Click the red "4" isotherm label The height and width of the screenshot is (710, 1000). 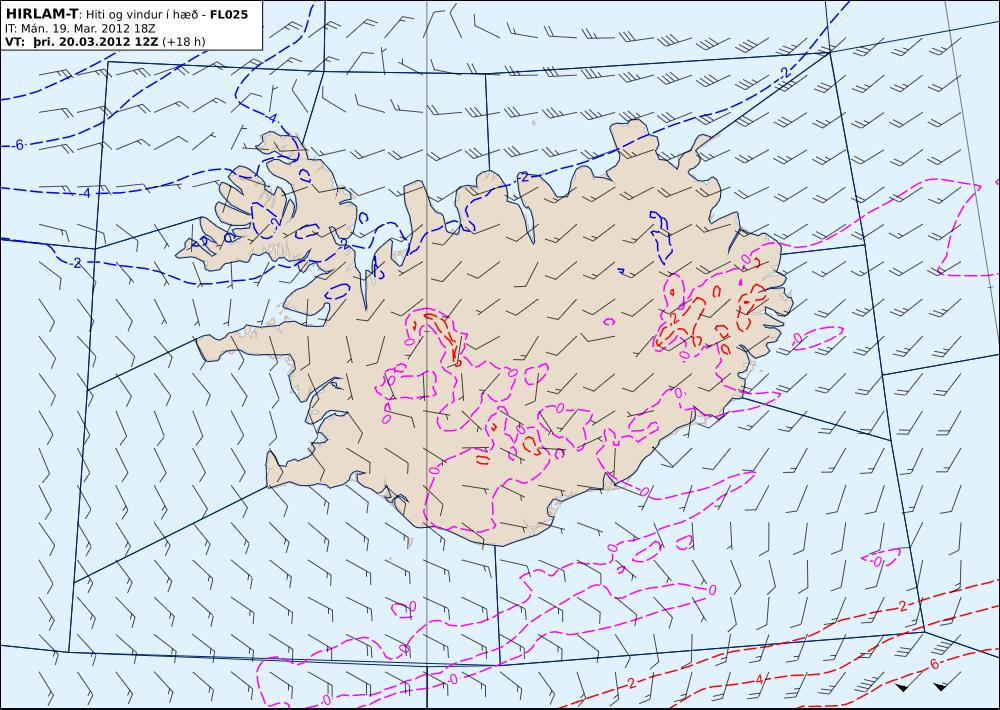tap(760, 680)
